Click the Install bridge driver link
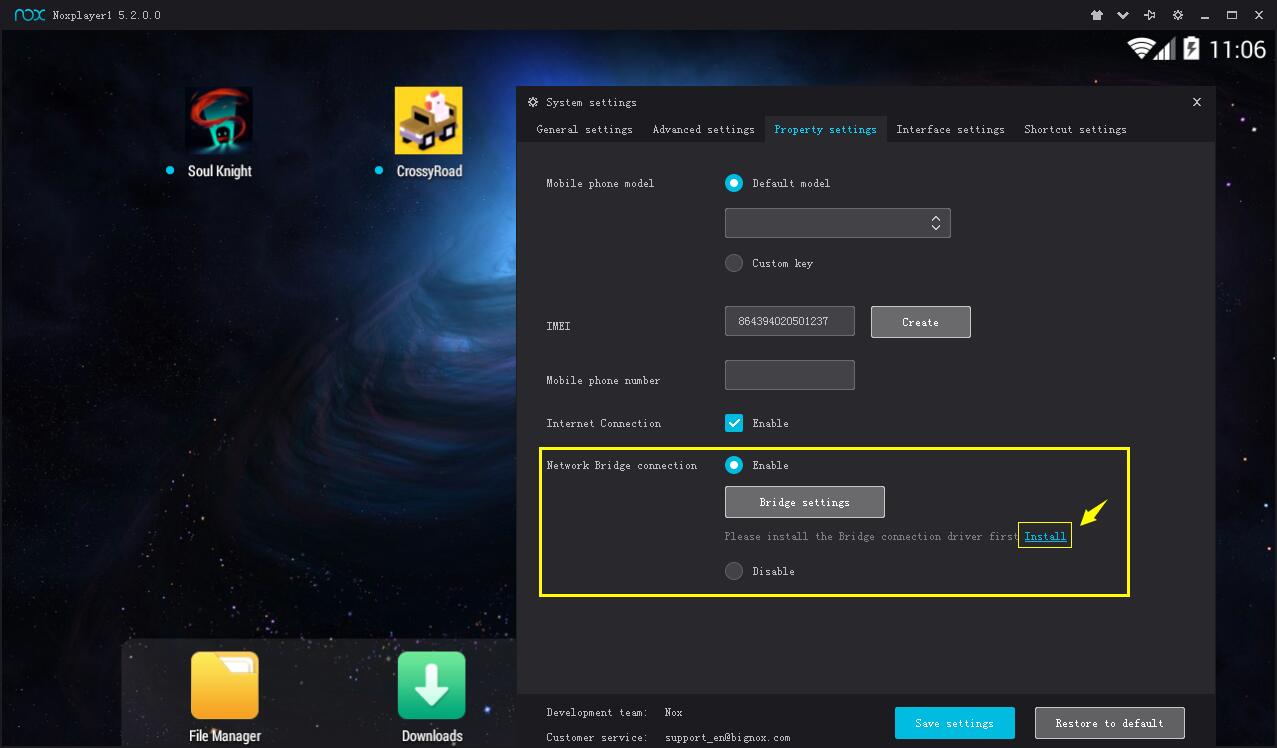The image size is (1277, 748). pyautogui.click(x=1045, y=536)
